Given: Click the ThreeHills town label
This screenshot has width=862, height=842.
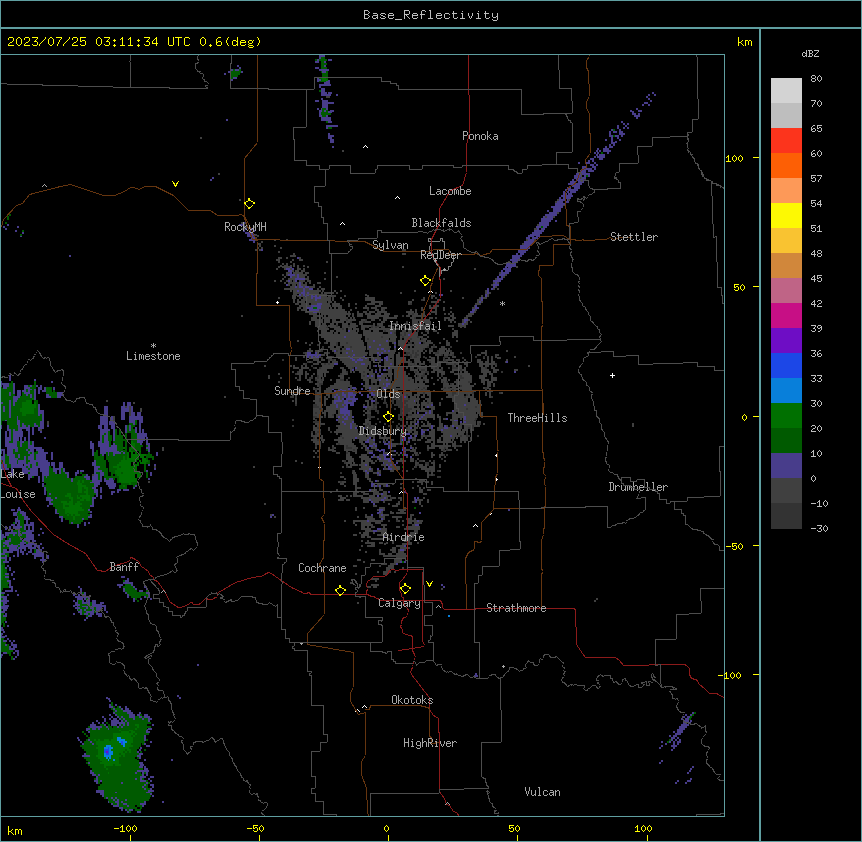Looking at the screenshot, I should pos(537,418).
